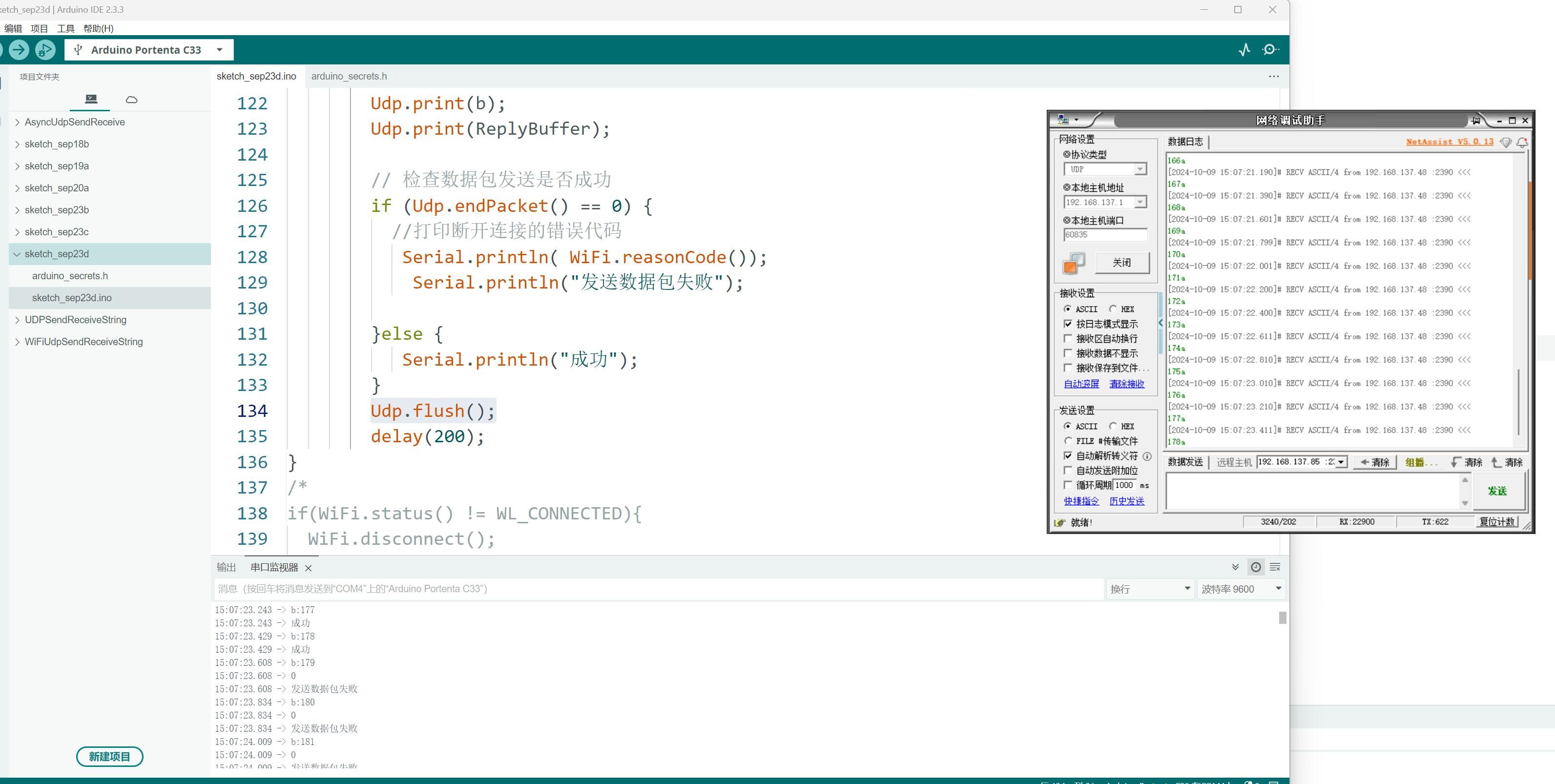Toggle timestamp clock icon in serial monitor
Image resolution: width=1555 pixels, height=784 pixels.
point(1256,567)
